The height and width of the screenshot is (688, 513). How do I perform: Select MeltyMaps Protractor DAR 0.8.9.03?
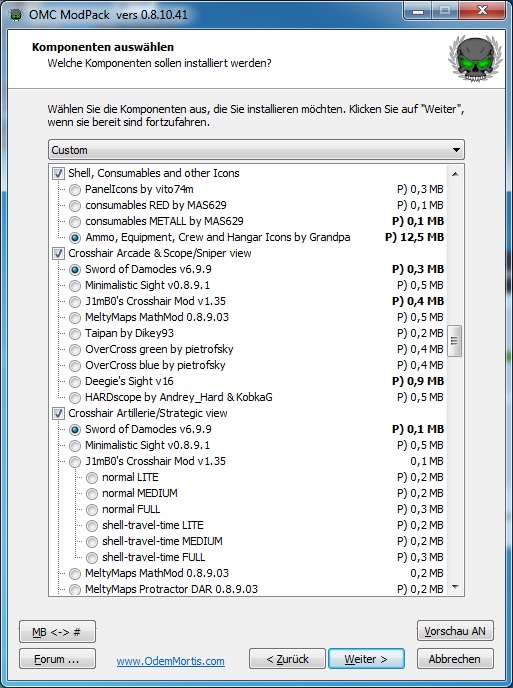click(75, 589)
